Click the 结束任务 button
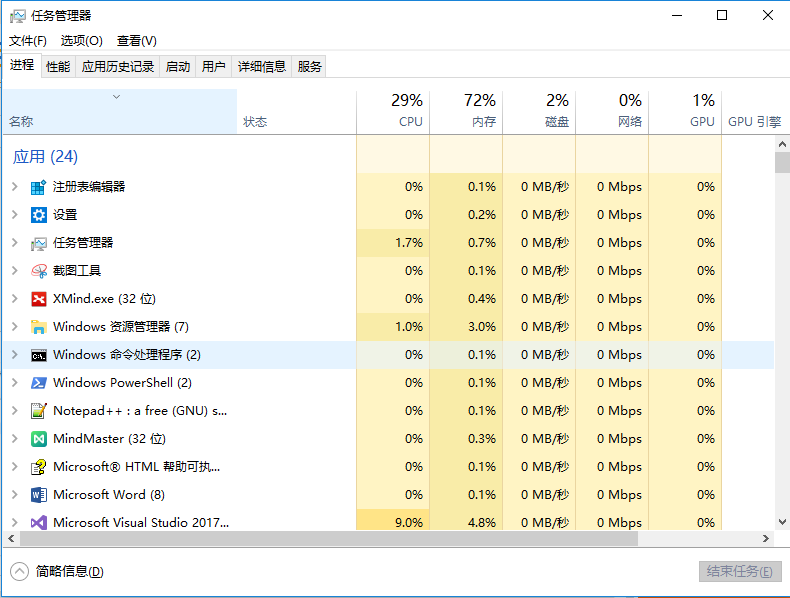 pyautogui.click(x=738, y=571)
